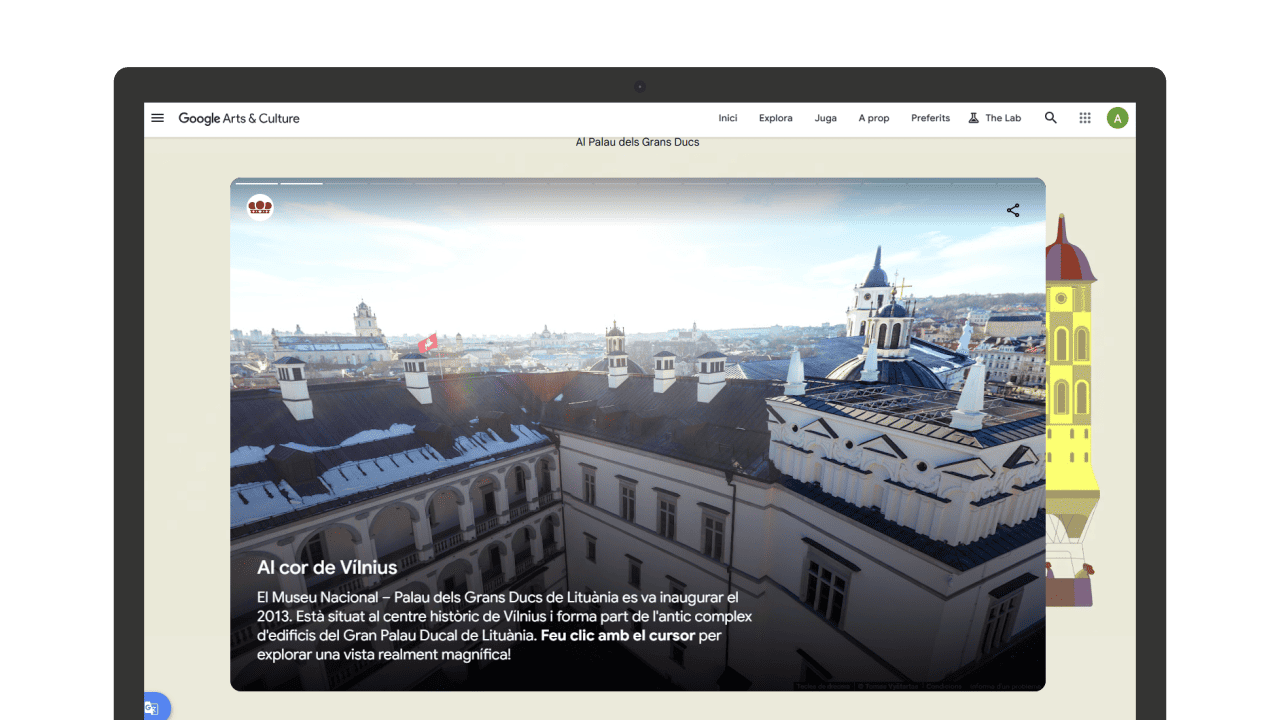Open Google Translate from the bottom corner
The width and height of the screenshot is (1280, 720).
point(151,707)
